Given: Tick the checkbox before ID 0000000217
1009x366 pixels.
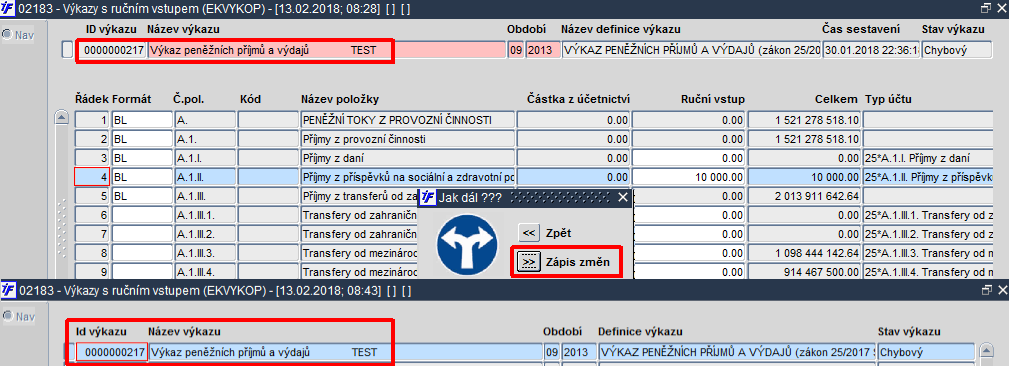Looking at the screenshot, I should coord(68,50).
